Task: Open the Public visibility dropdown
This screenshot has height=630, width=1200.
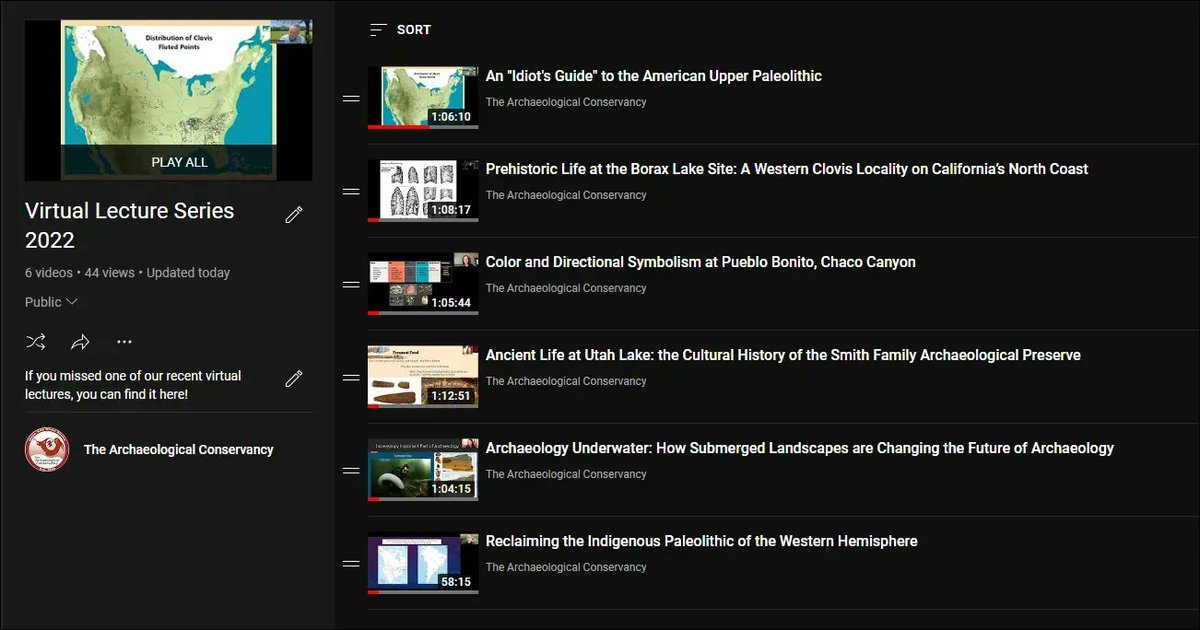Action: [x=51, y=301]
